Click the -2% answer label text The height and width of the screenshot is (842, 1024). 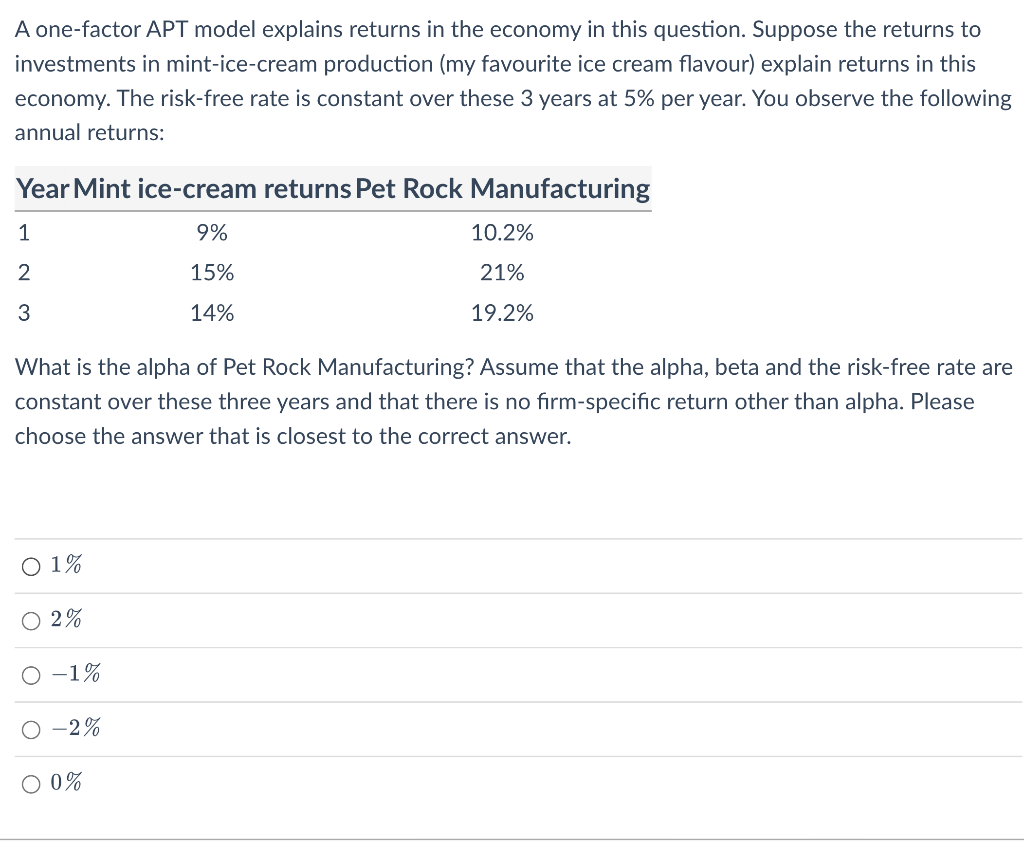(x=74, y=728)
